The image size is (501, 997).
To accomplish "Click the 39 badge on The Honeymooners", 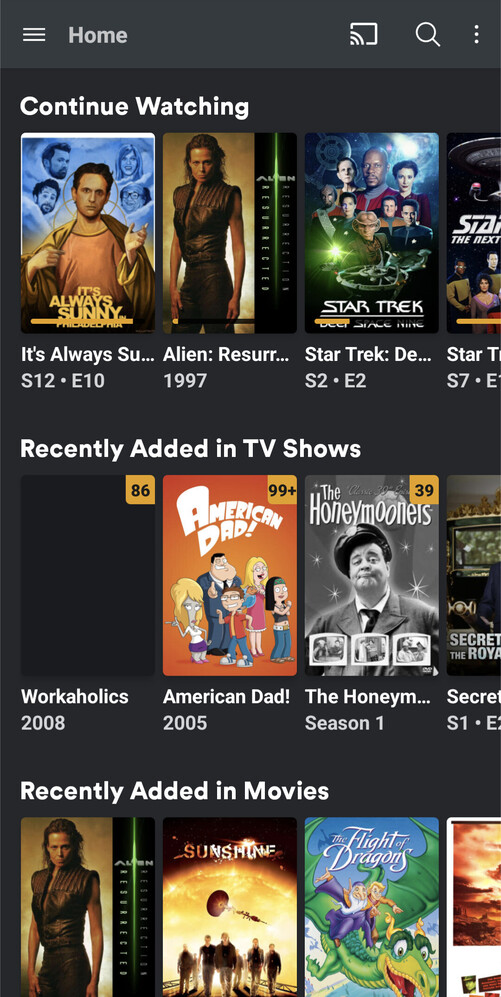I will 424,490.
